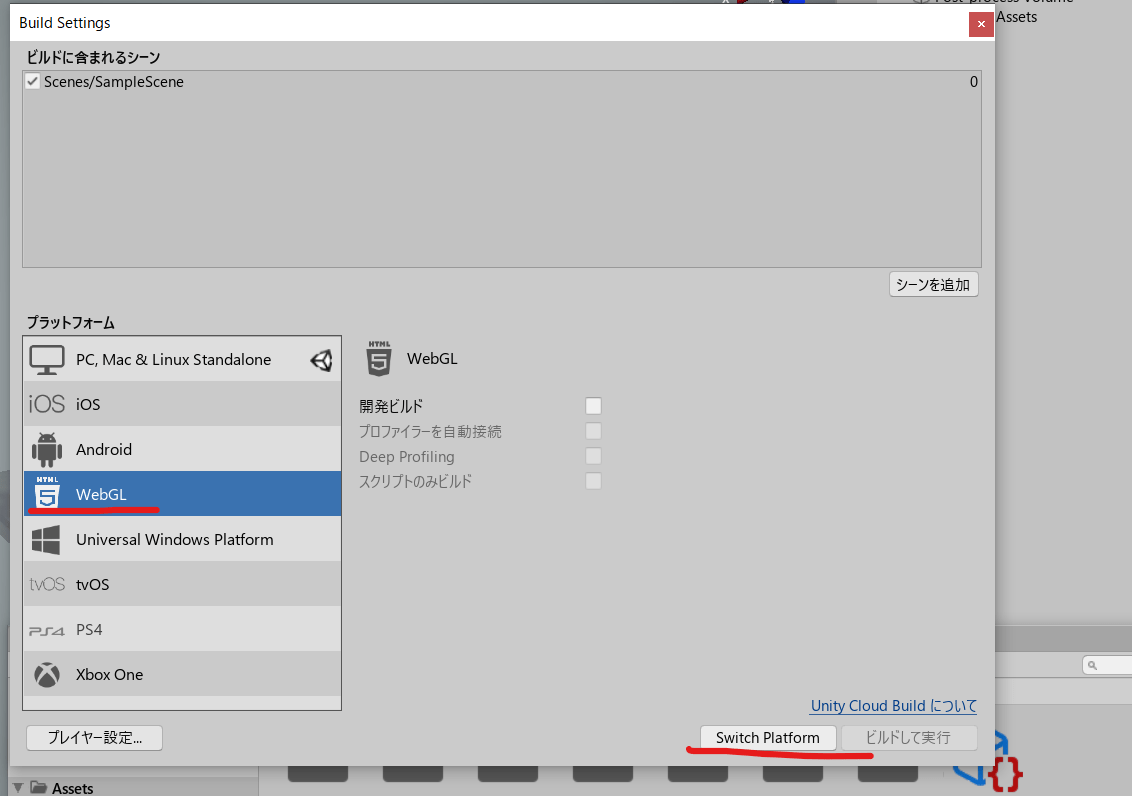The height and width of the screenshot is (796, 1132).
Task: Enable the 開発ビルド checkbox
Action: pyautogui.click(x=593, y=406)
